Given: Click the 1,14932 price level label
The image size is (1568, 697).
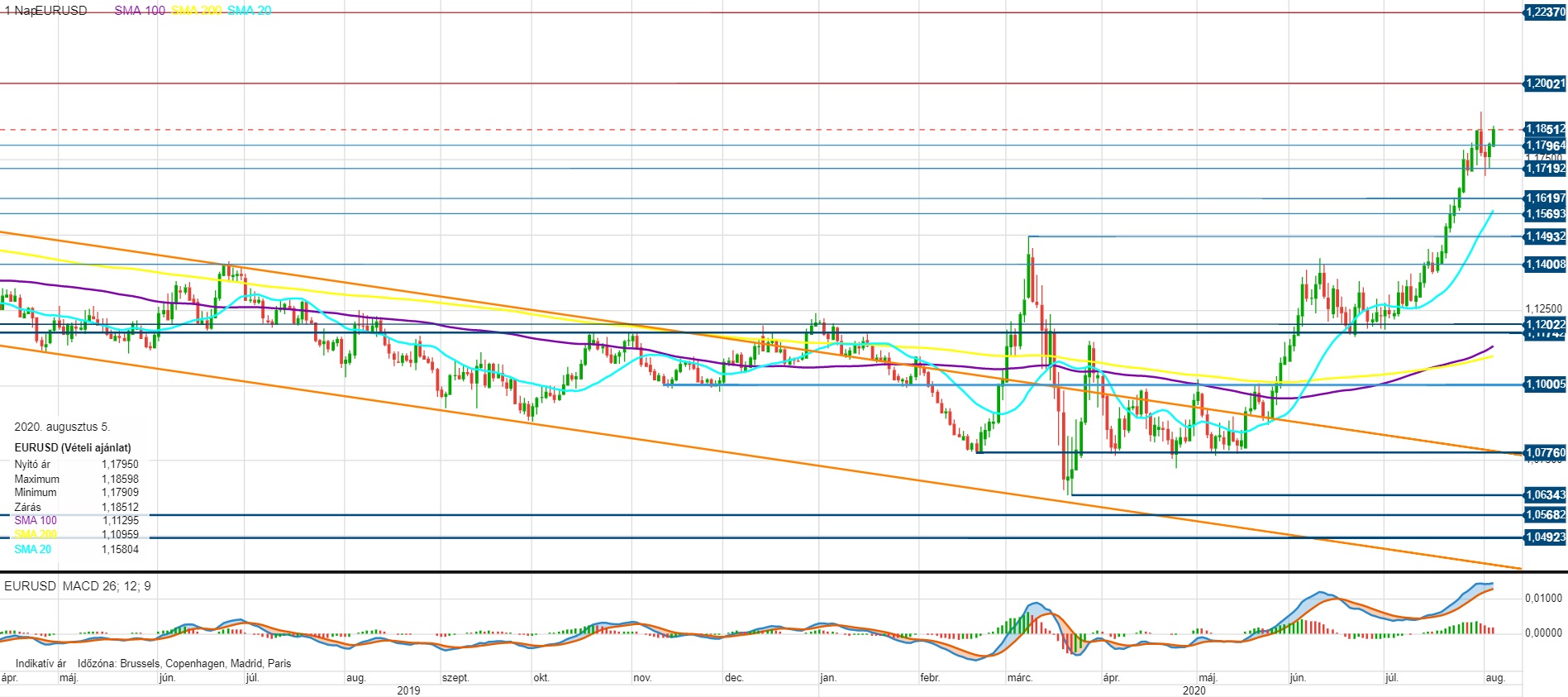Looking at the screenshot, I should (x=1545, y=236).
